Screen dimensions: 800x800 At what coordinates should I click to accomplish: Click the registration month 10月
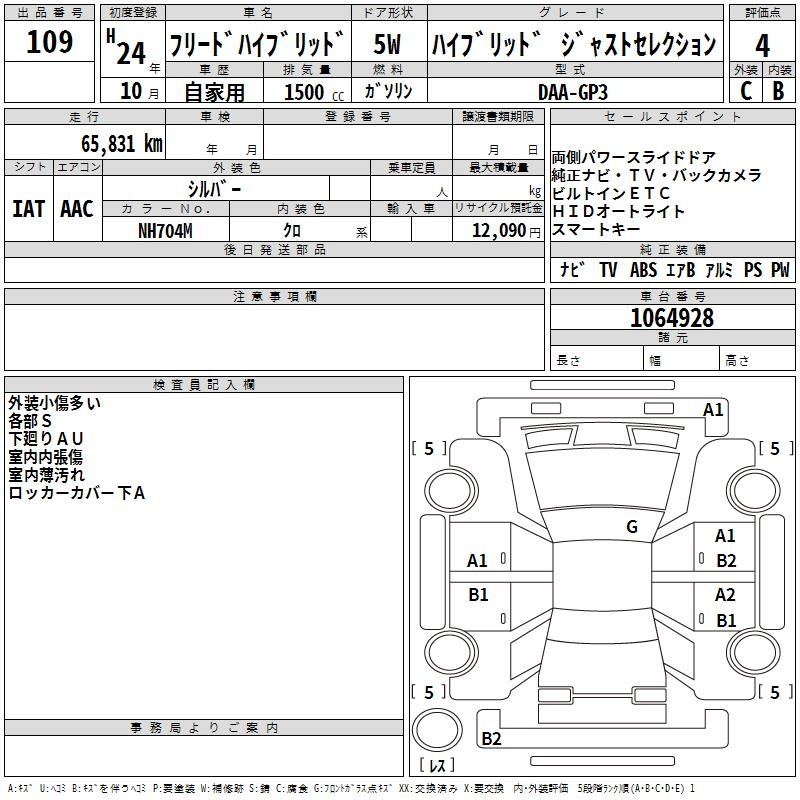pyautogui.click(x=139, y=91)
